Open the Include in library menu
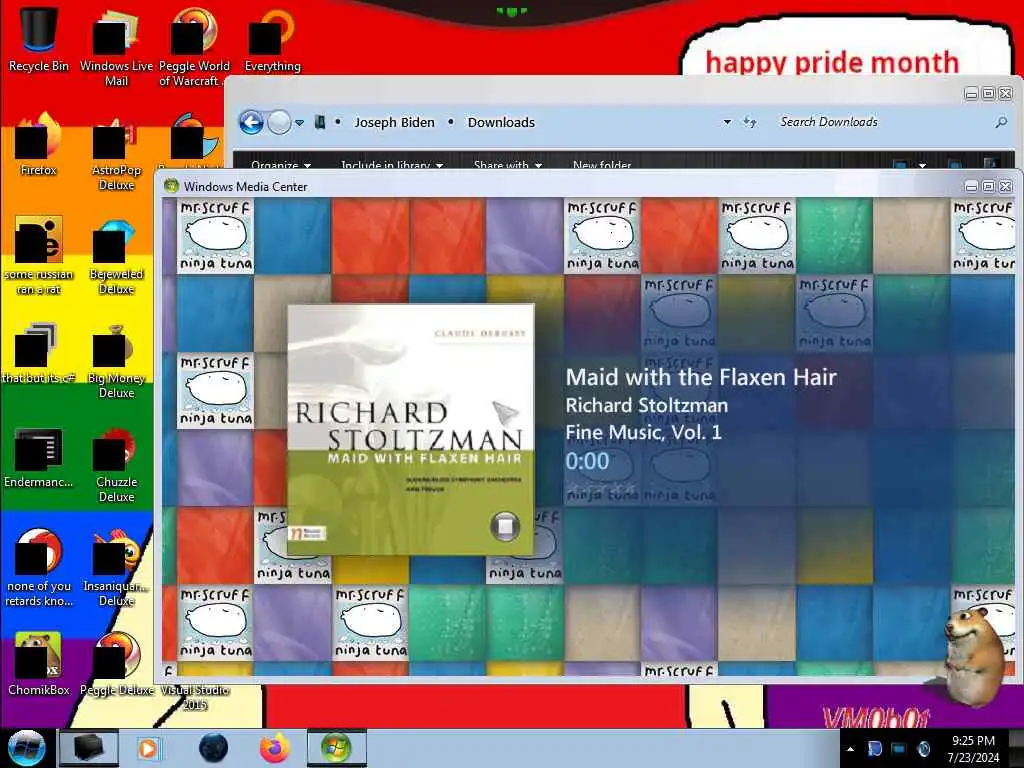 (x=392, y=165)
